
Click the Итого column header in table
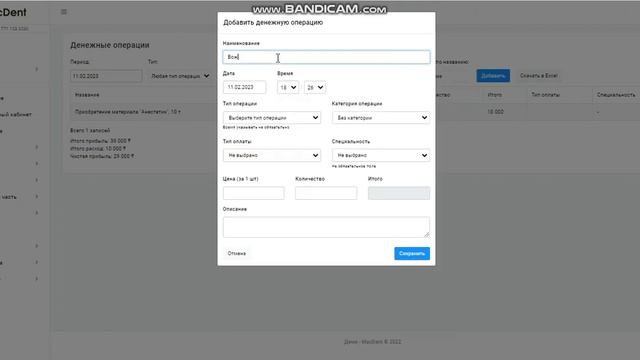click(495, 95)
